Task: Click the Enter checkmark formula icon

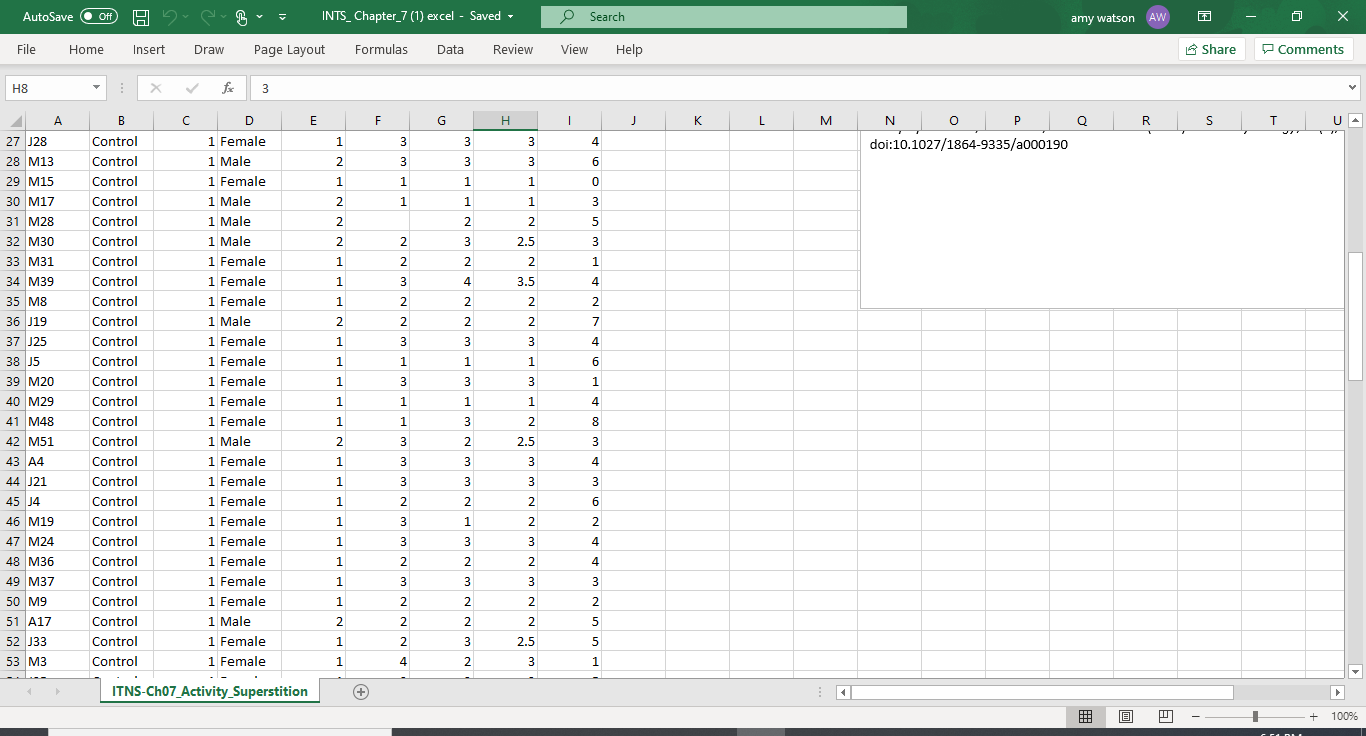Action: tap(191, 88)
